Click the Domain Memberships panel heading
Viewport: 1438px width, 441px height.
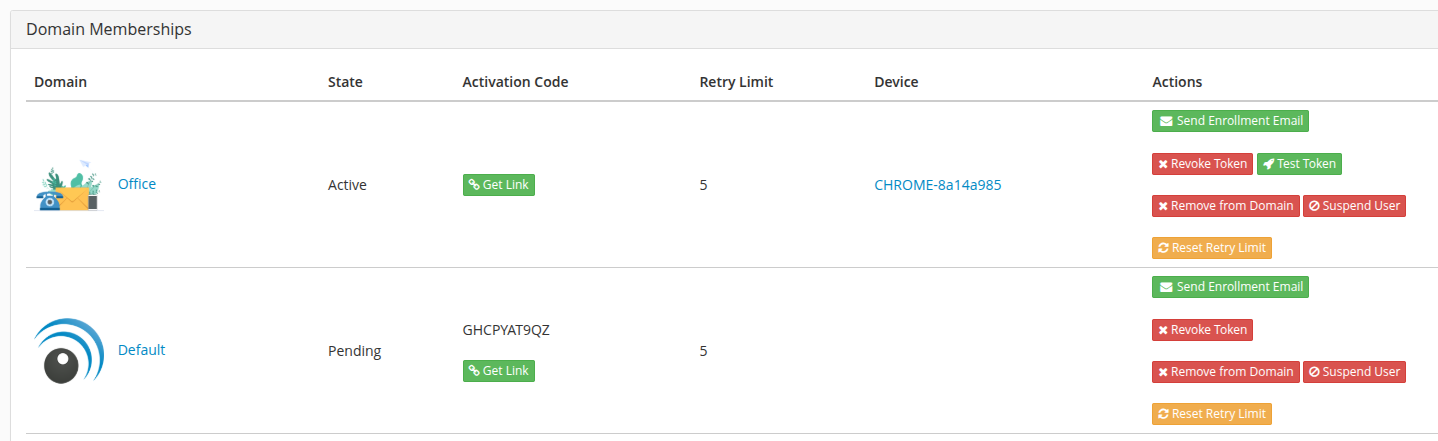(109, 30)
